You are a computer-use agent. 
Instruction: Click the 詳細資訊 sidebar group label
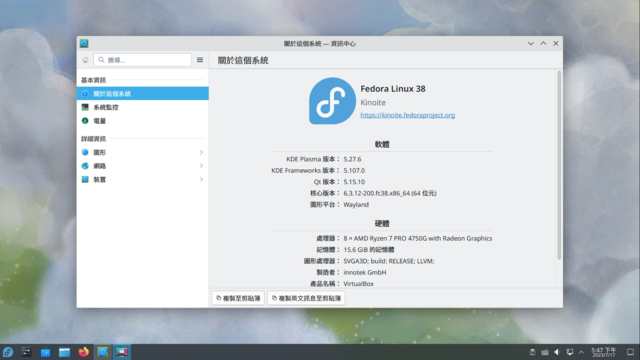point(93,139)
